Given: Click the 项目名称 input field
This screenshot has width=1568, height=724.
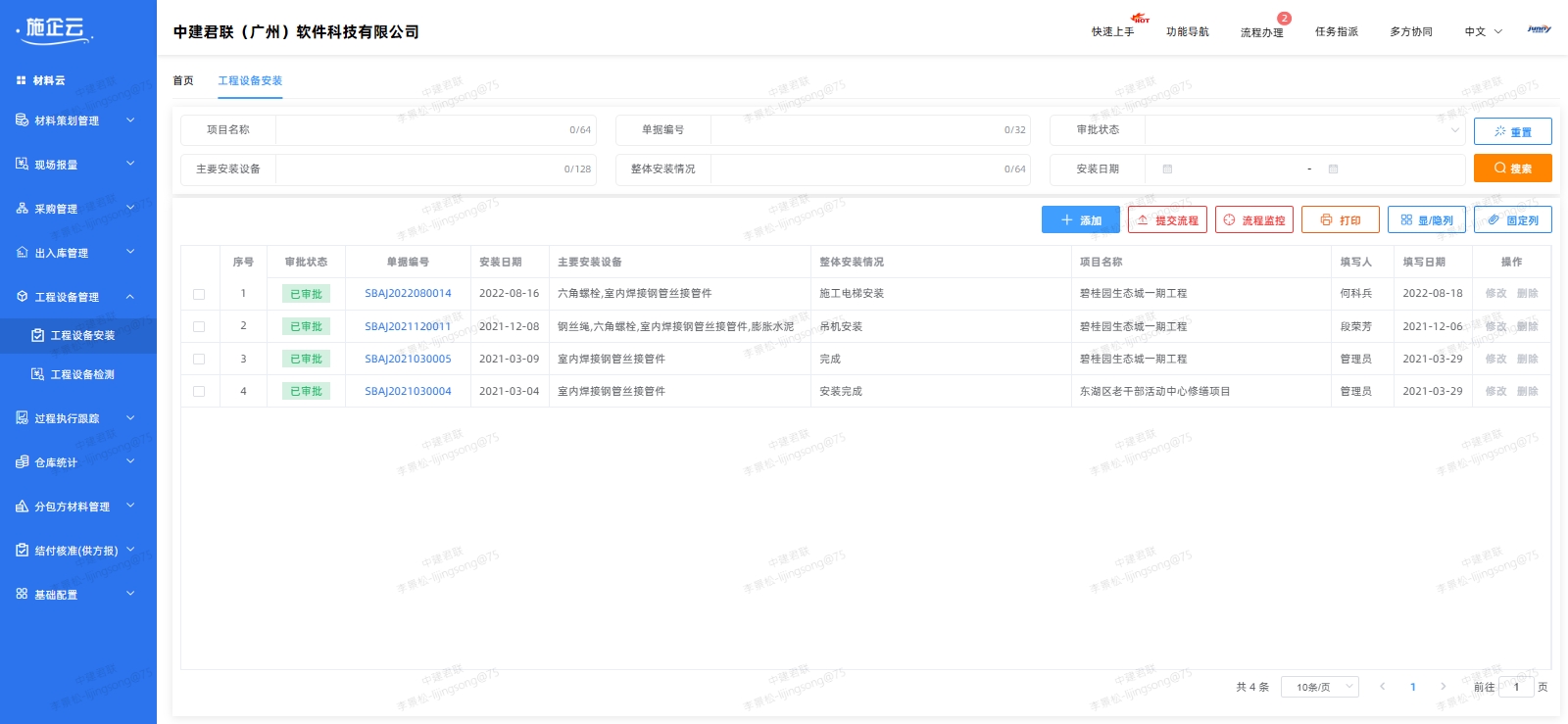Looking at the screenshot, I should pos(421,130).
